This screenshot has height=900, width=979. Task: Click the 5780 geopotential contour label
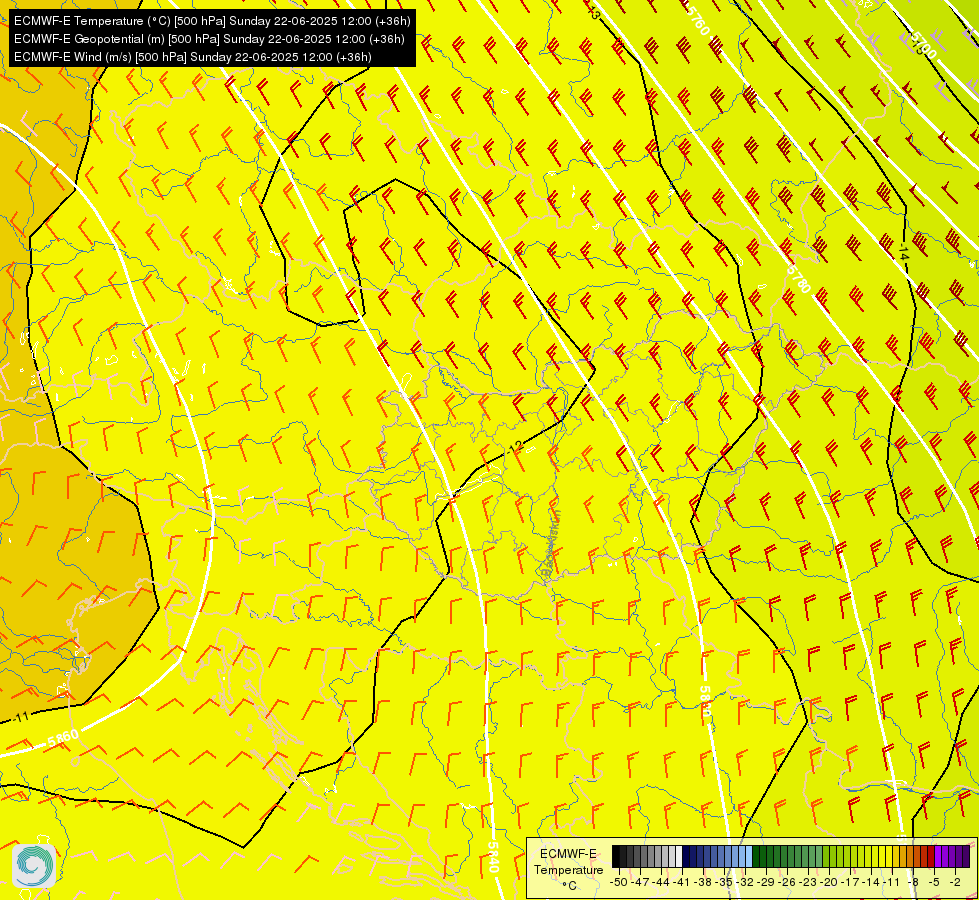click(798, 278)
